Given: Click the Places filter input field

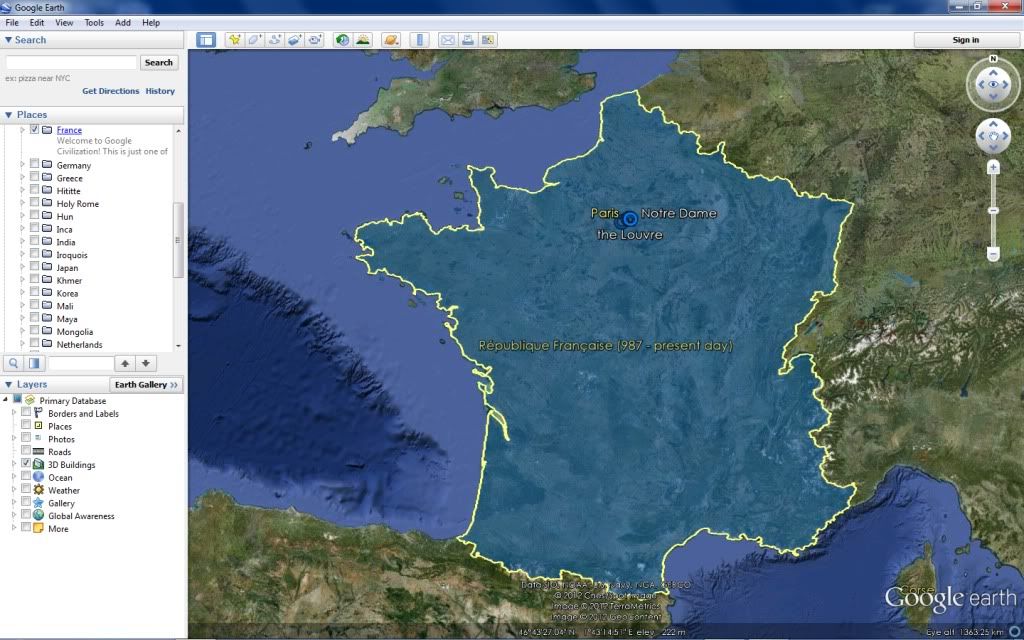Looking at the screenshot, I should 81,363.
